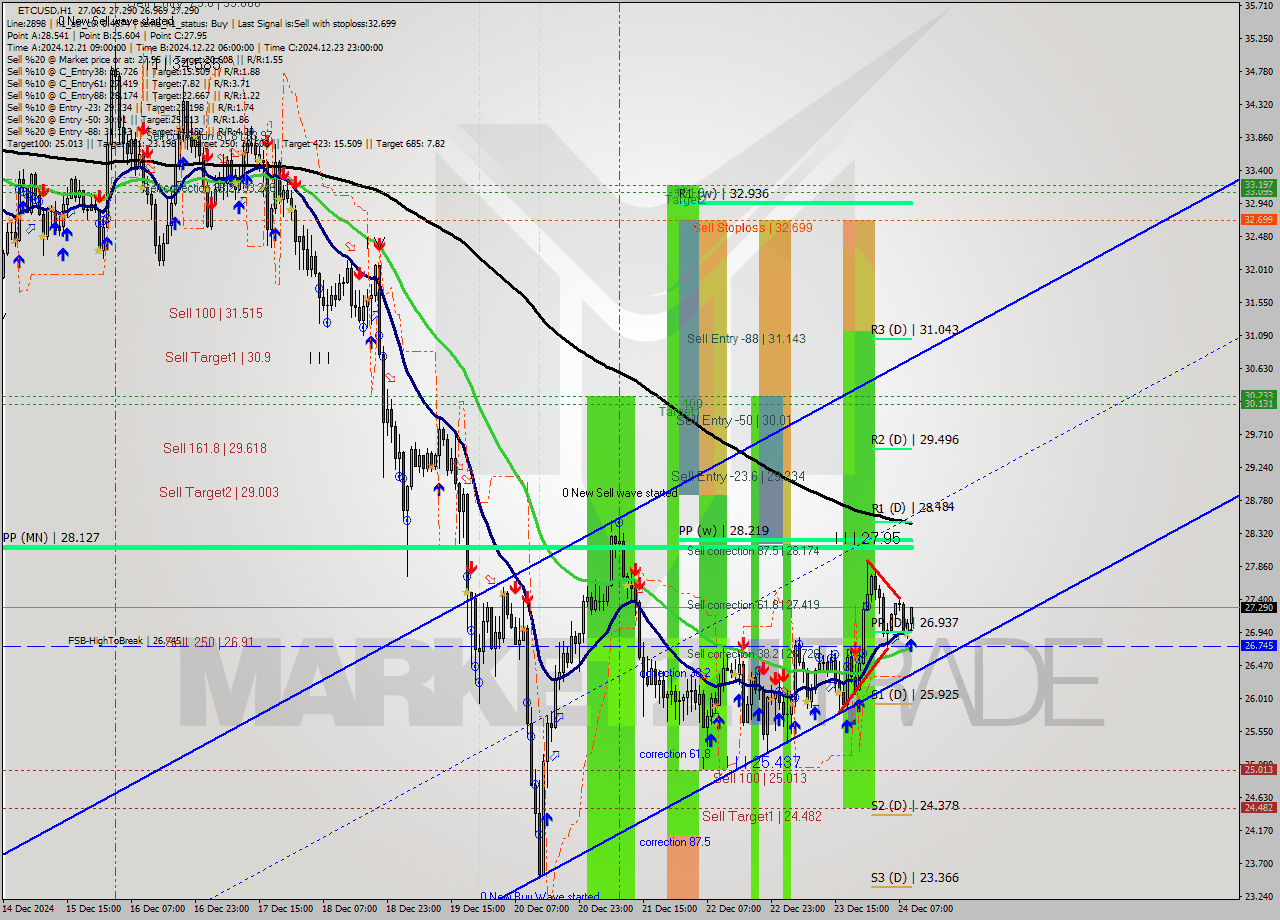1280x920 pixels.
Task: Select the 'Sell 100 | 25.013' label
Action: tap(760, 778)
